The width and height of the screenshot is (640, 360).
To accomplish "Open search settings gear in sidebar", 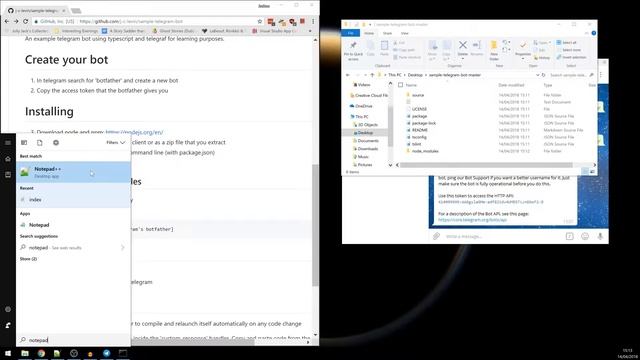I will tap(8, 309).
